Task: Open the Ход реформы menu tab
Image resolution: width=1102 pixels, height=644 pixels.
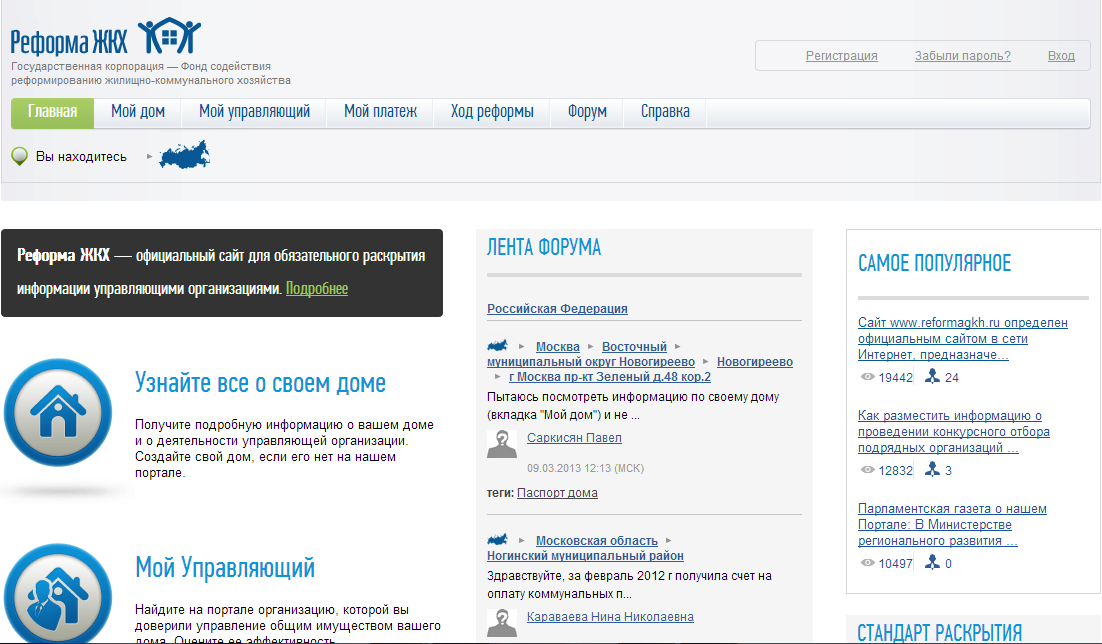Action: coord(492,112)
